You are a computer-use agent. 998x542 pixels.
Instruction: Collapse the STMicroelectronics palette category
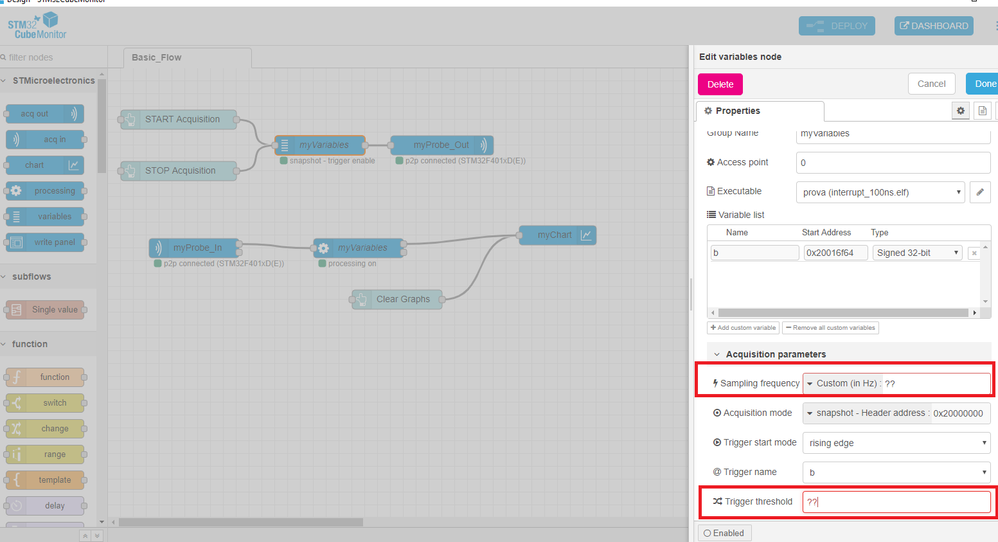click(48, 81)
